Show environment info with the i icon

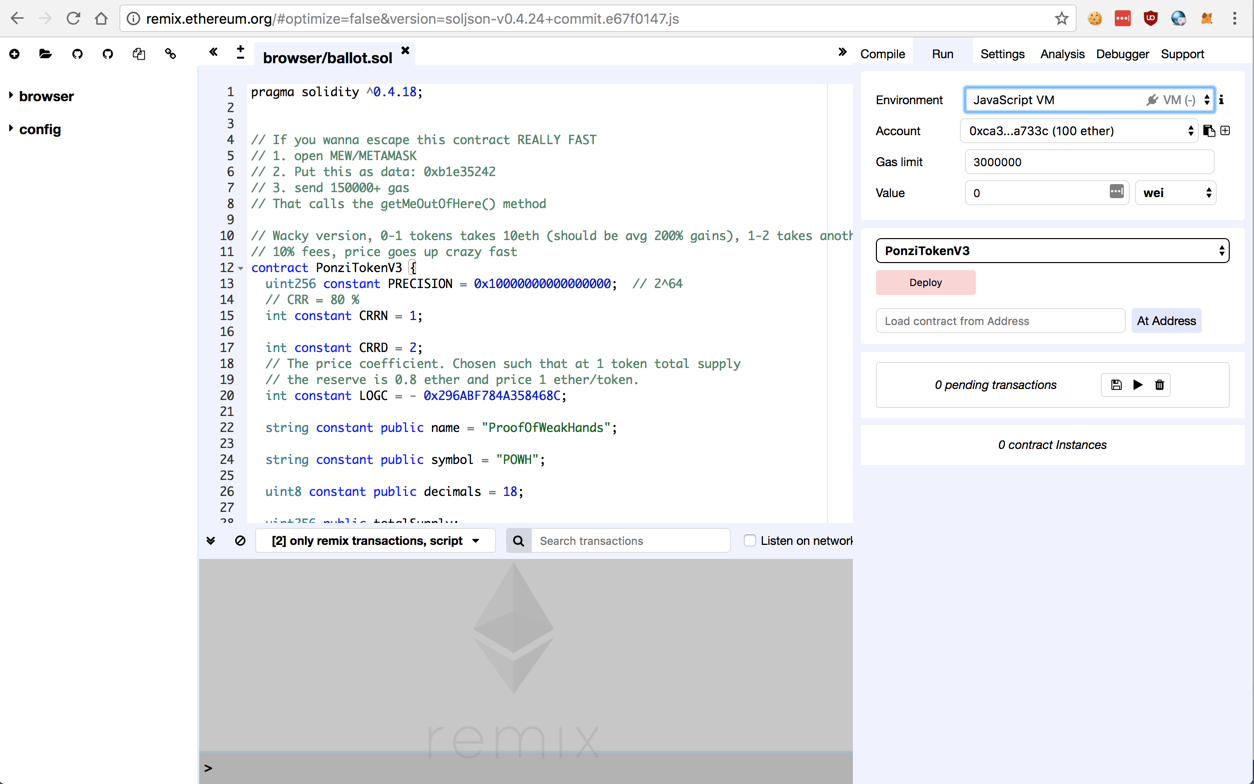[x=1222, y=100]
